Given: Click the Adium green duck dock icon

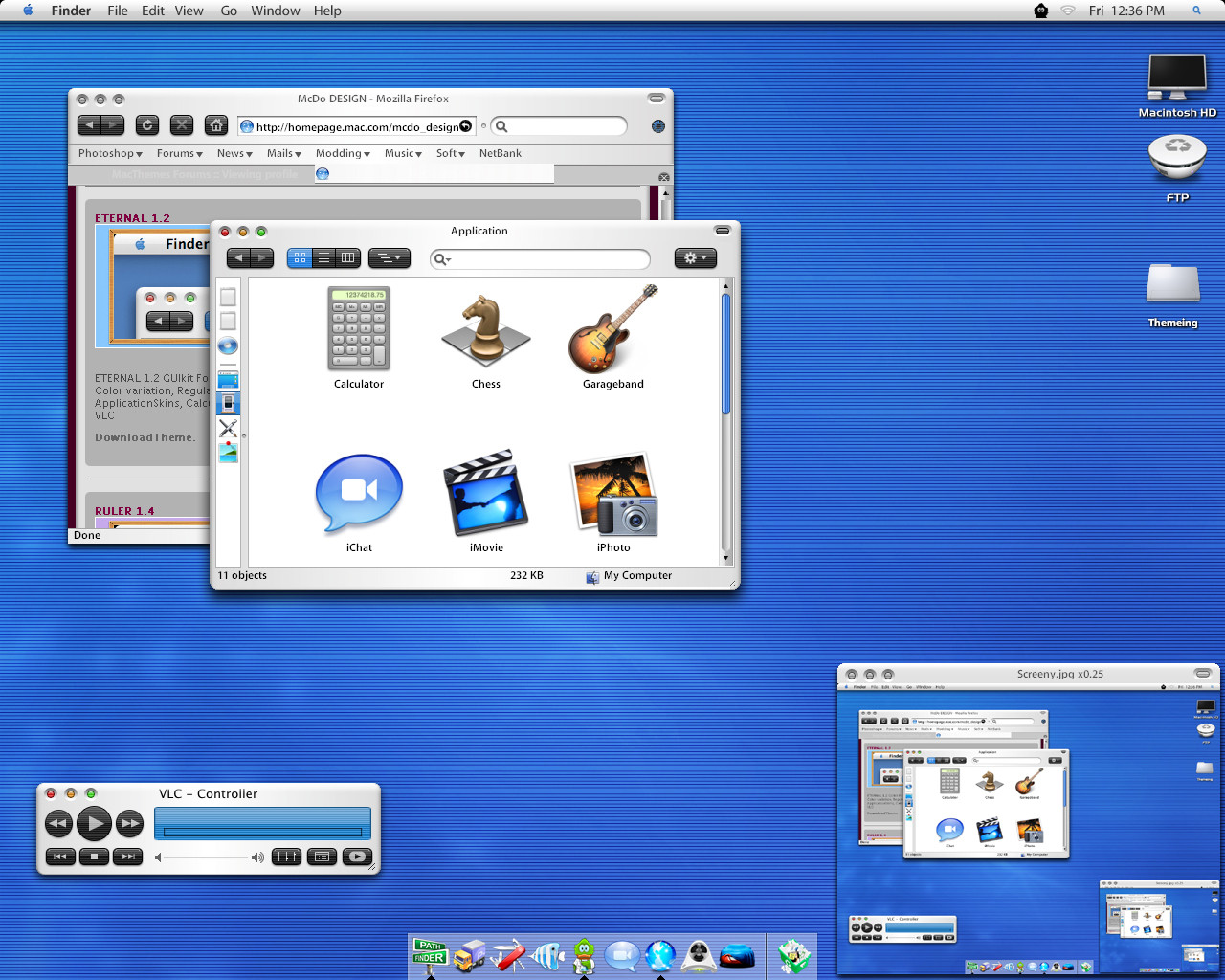Looking at the screenshot, I should (584, 955).
